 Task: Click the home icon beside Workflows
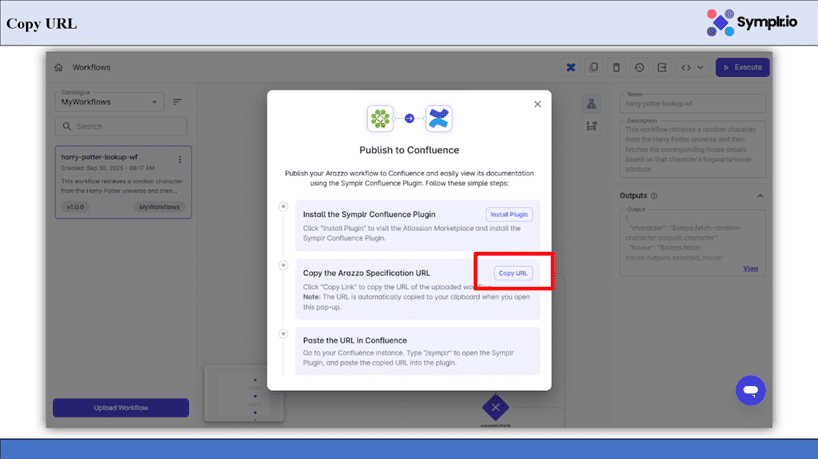coord(59,68)
